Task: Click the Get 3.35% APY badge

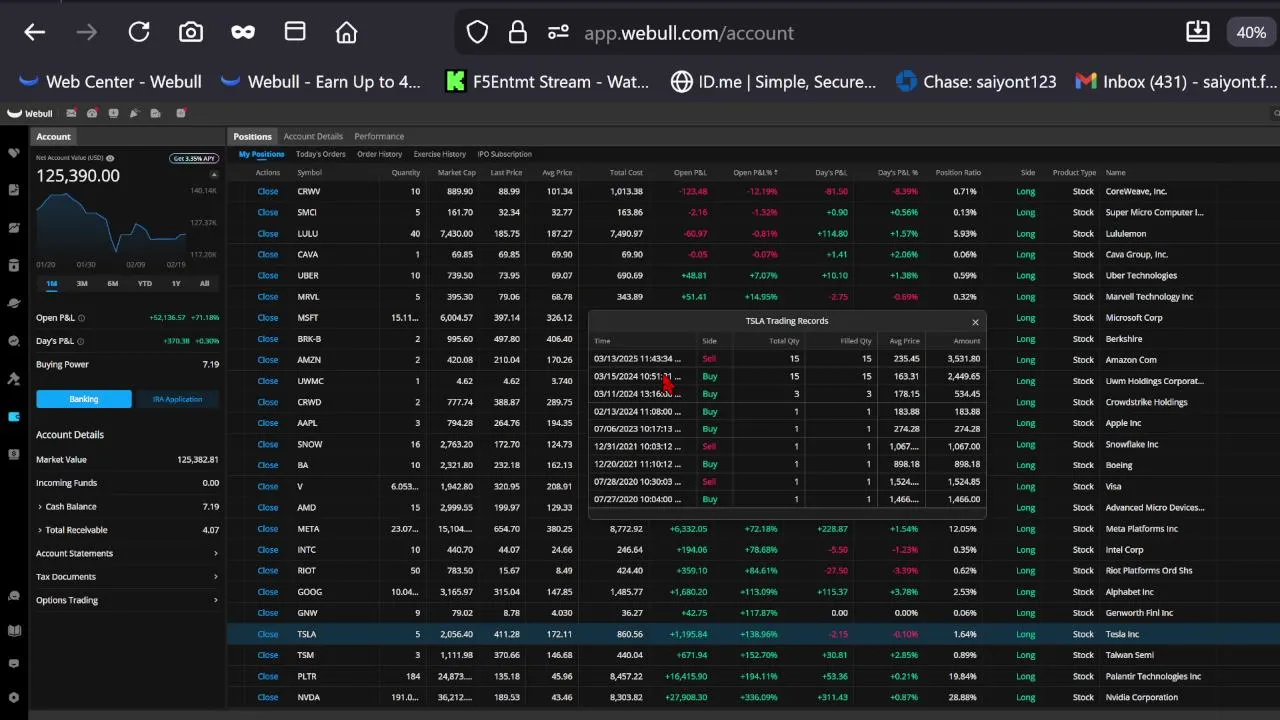Action: click(x=194, y=158)
